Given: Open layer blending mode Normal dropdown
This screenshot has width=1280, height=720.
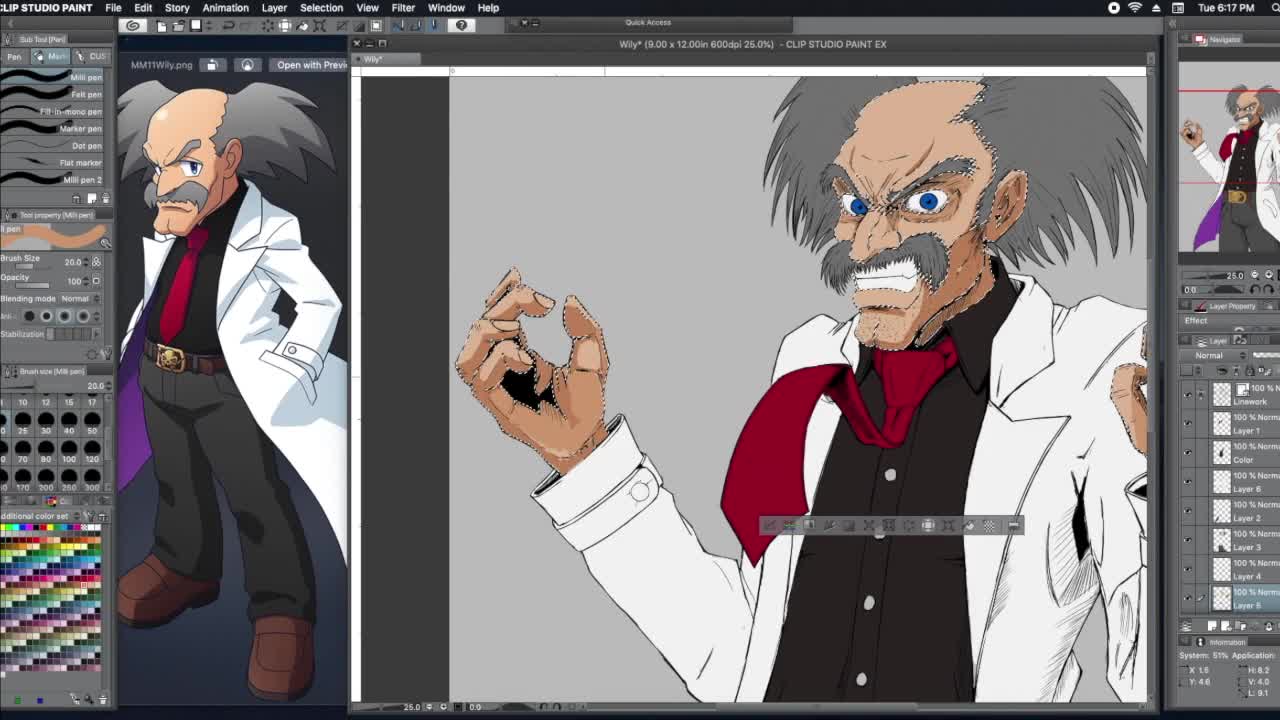Looking at the screenshot, I should [1220, 355].
